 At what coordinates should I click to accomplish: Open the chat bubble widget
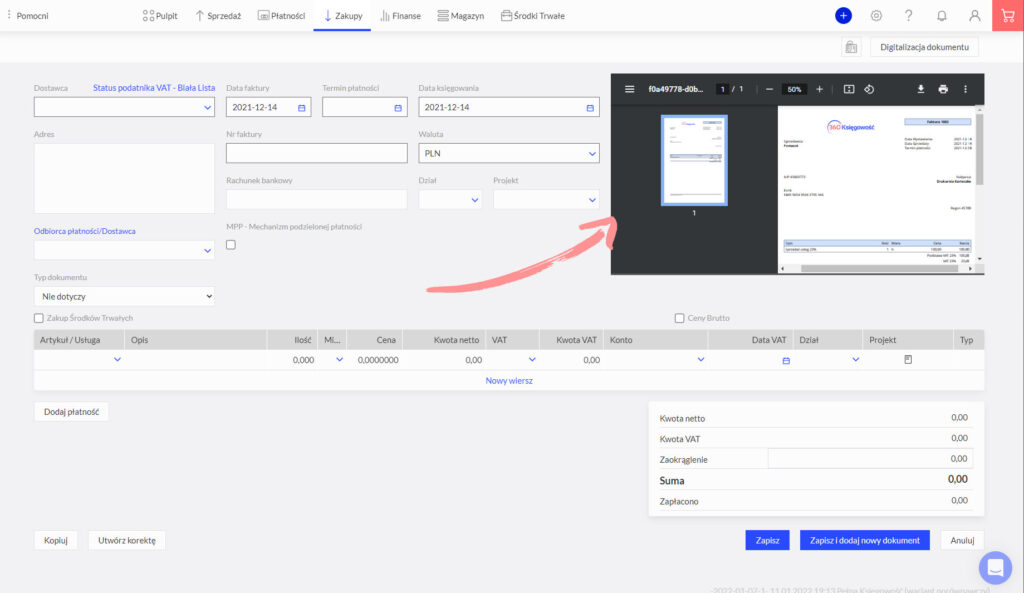click(x=995, y=568)
